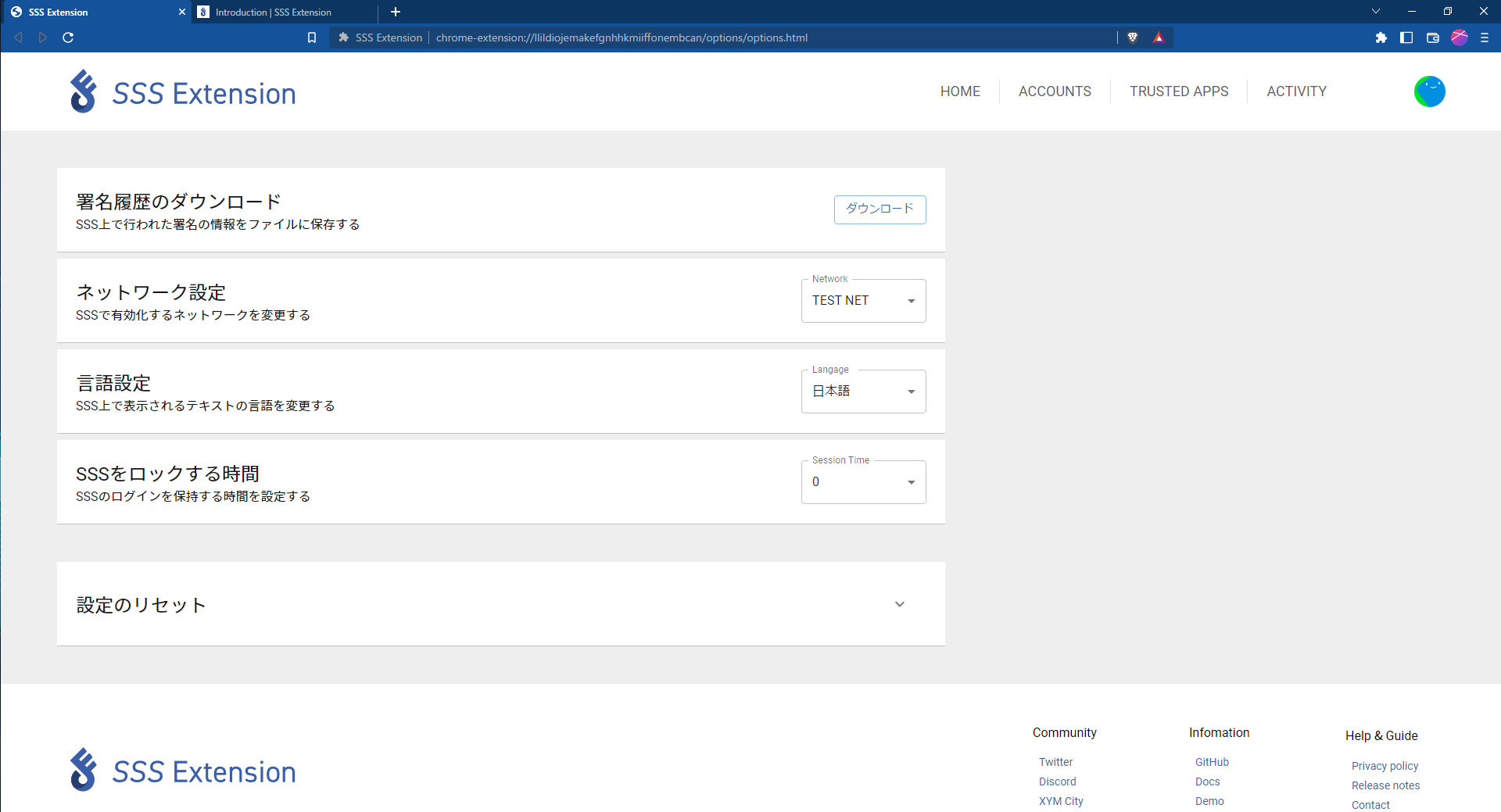This screenshot has width=1501, height=812.
Task: Select the SSS Extension browser tab
Action: tap(95, 12)
